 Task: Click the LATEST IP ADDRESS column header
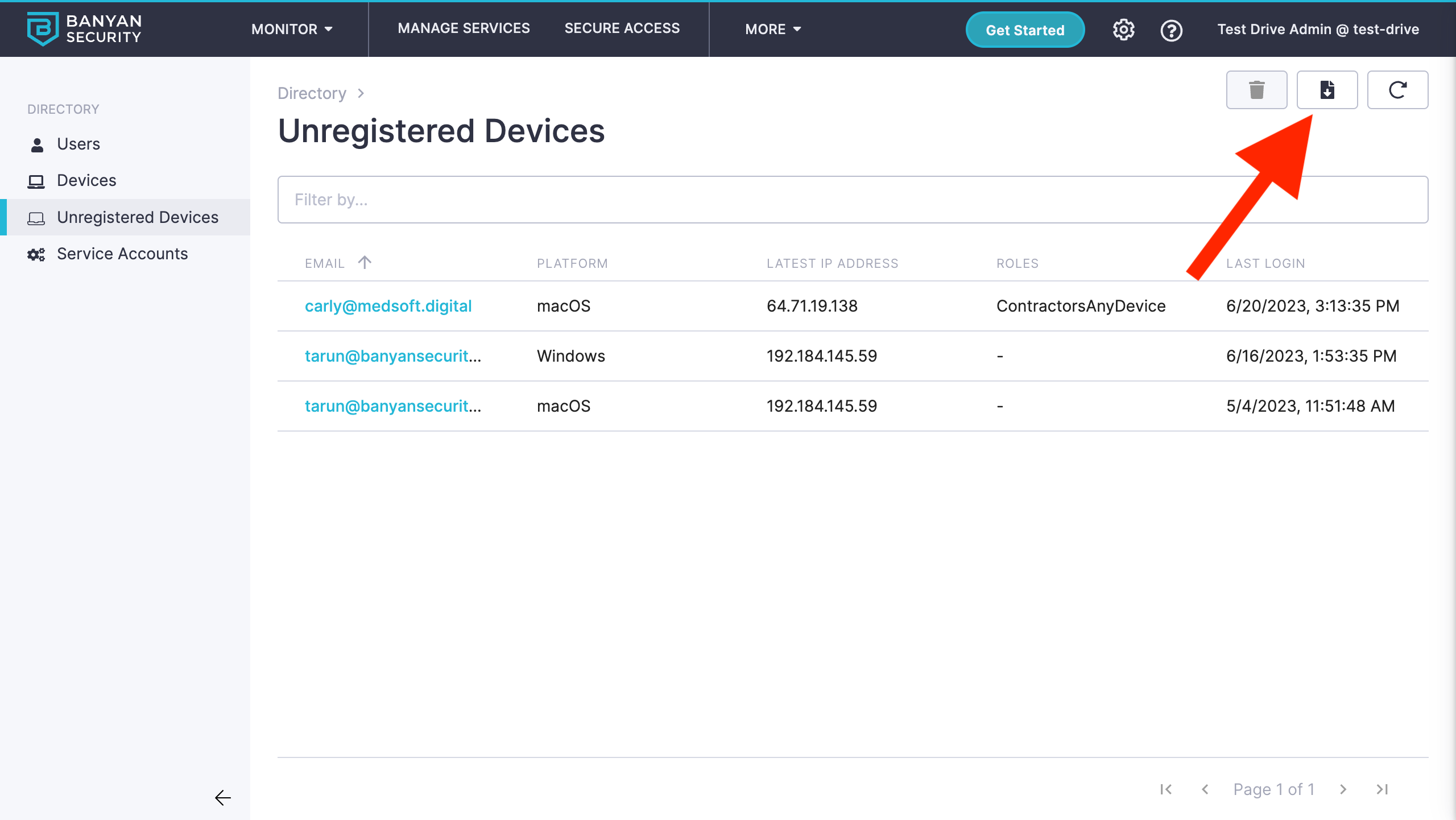832,263
